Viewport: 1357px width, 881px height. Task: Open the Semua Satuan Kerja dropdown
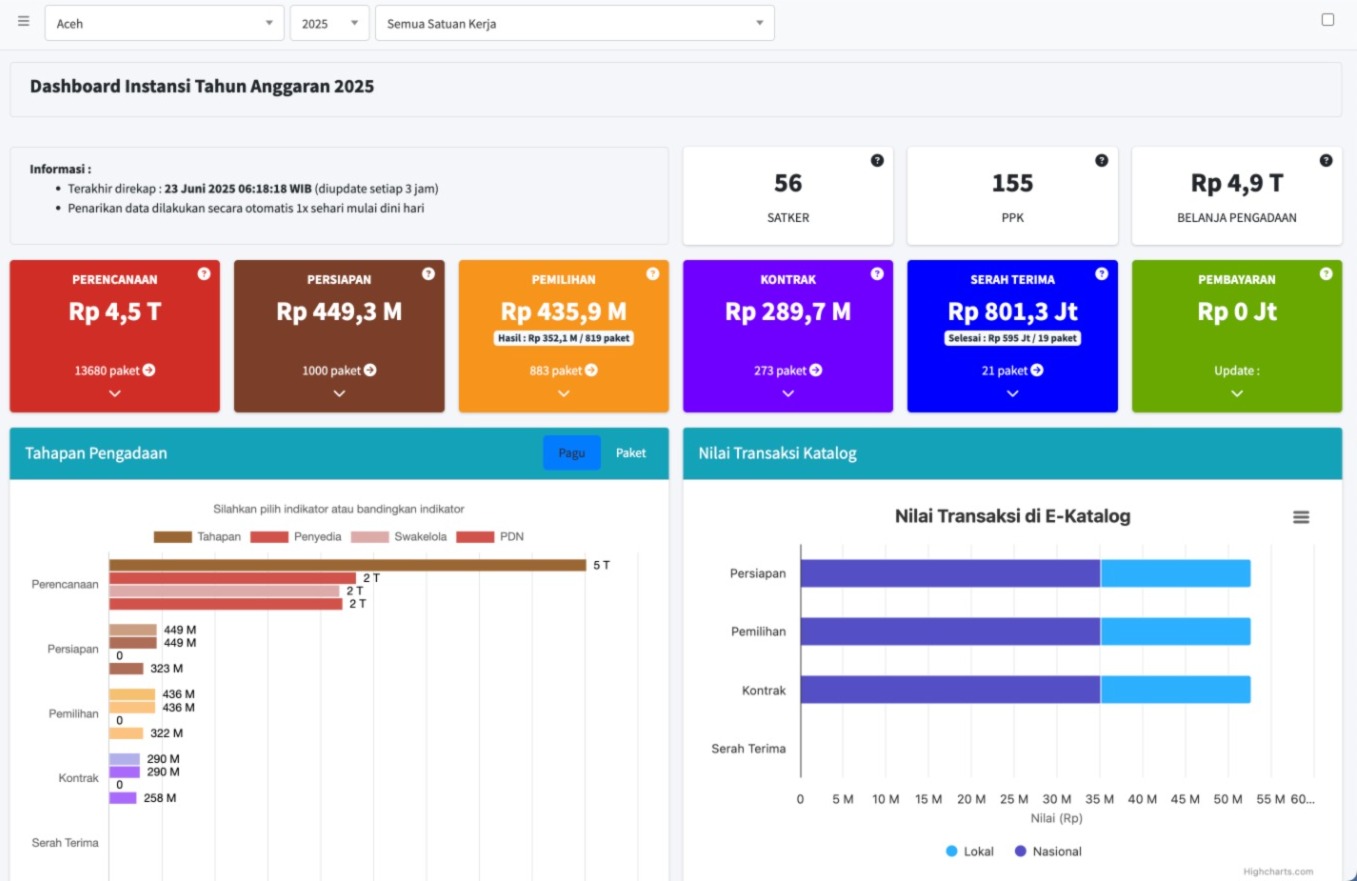pos(574,23)
